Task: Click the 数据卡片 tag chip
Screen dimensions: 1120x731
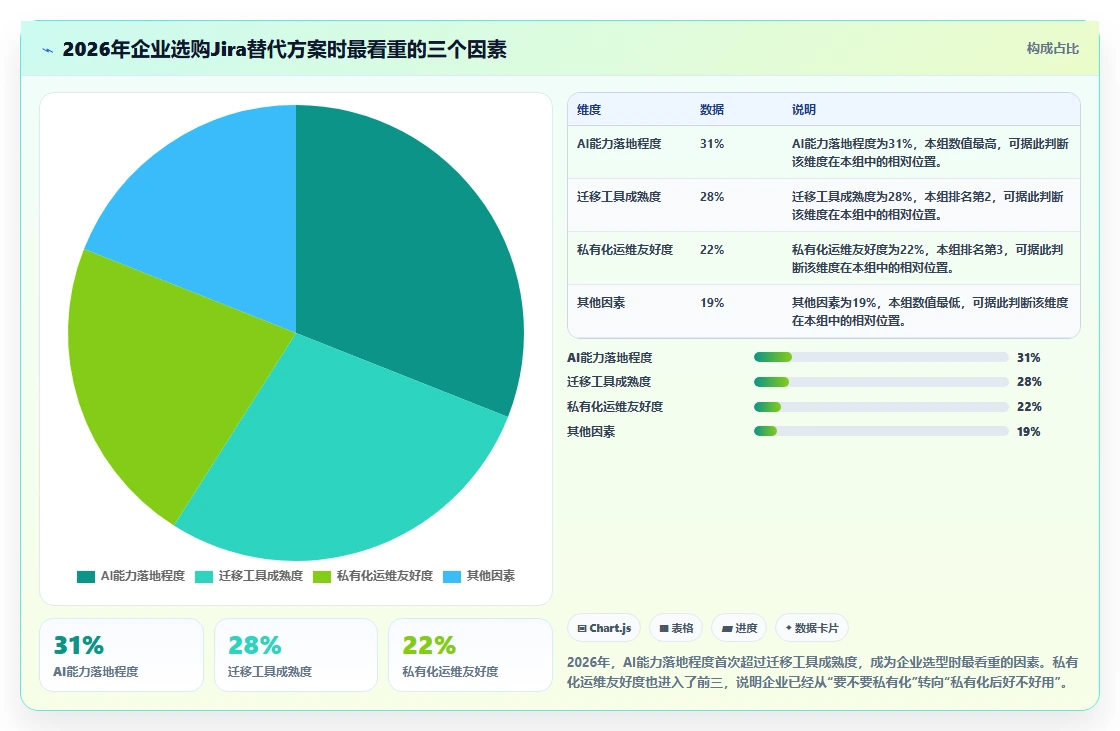Action: coord(811,628)
